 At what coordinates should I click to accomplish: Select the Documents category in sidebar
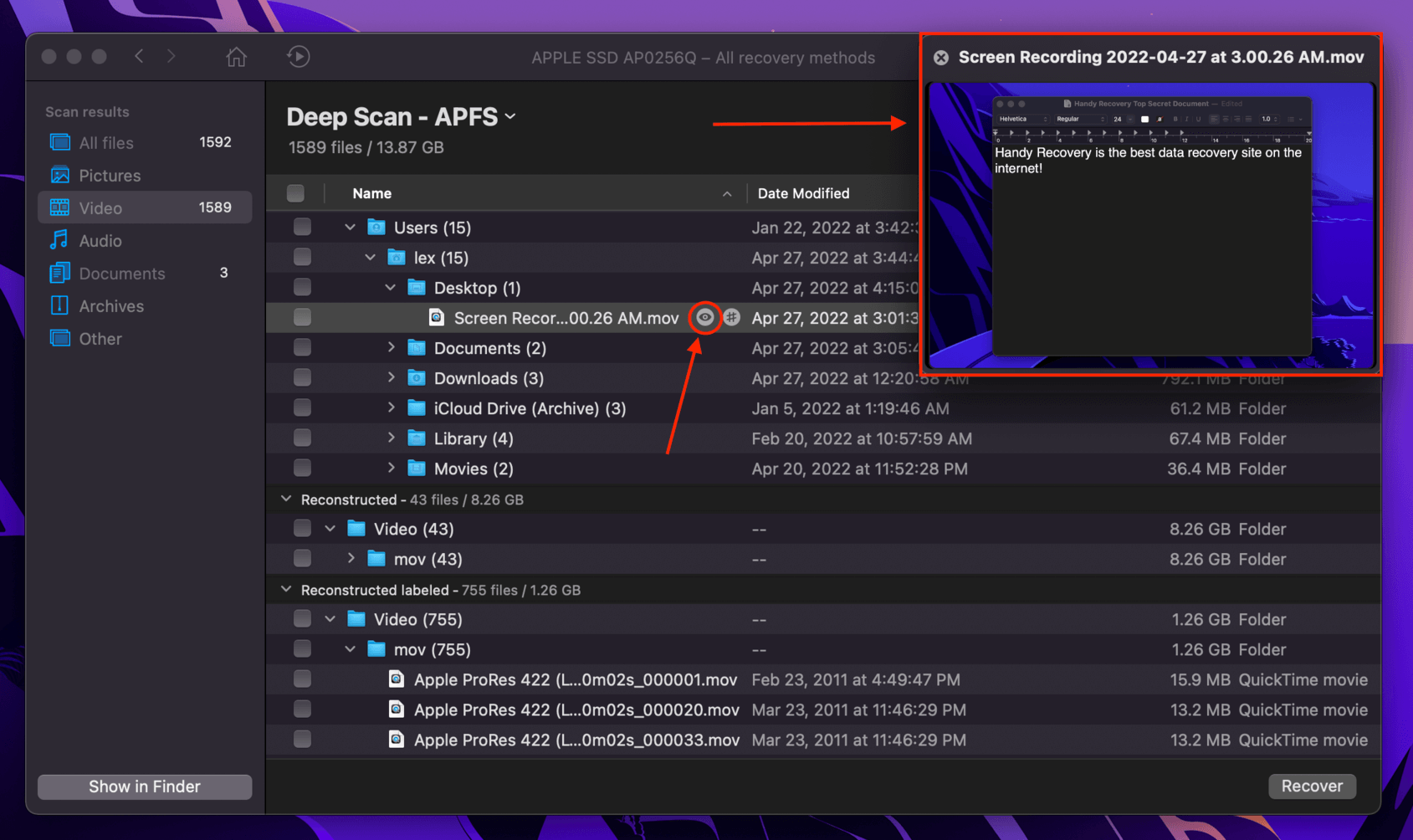(144, 273)
